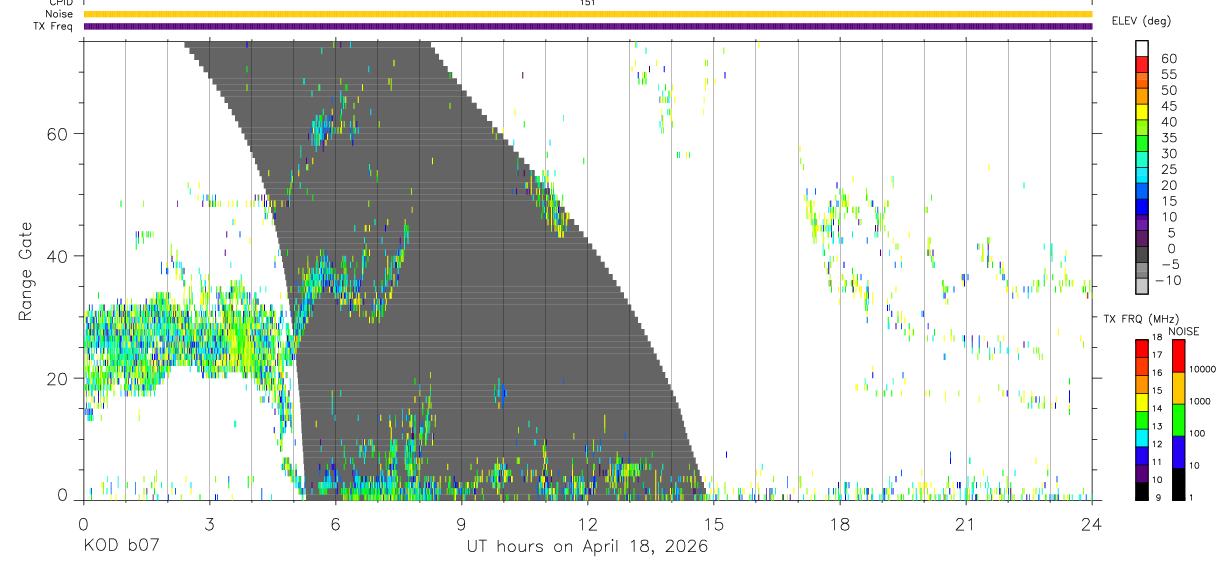
Task: Select the purple TX Freq bar above the plot
Action: pyautogui.click(x=587, y=26)
